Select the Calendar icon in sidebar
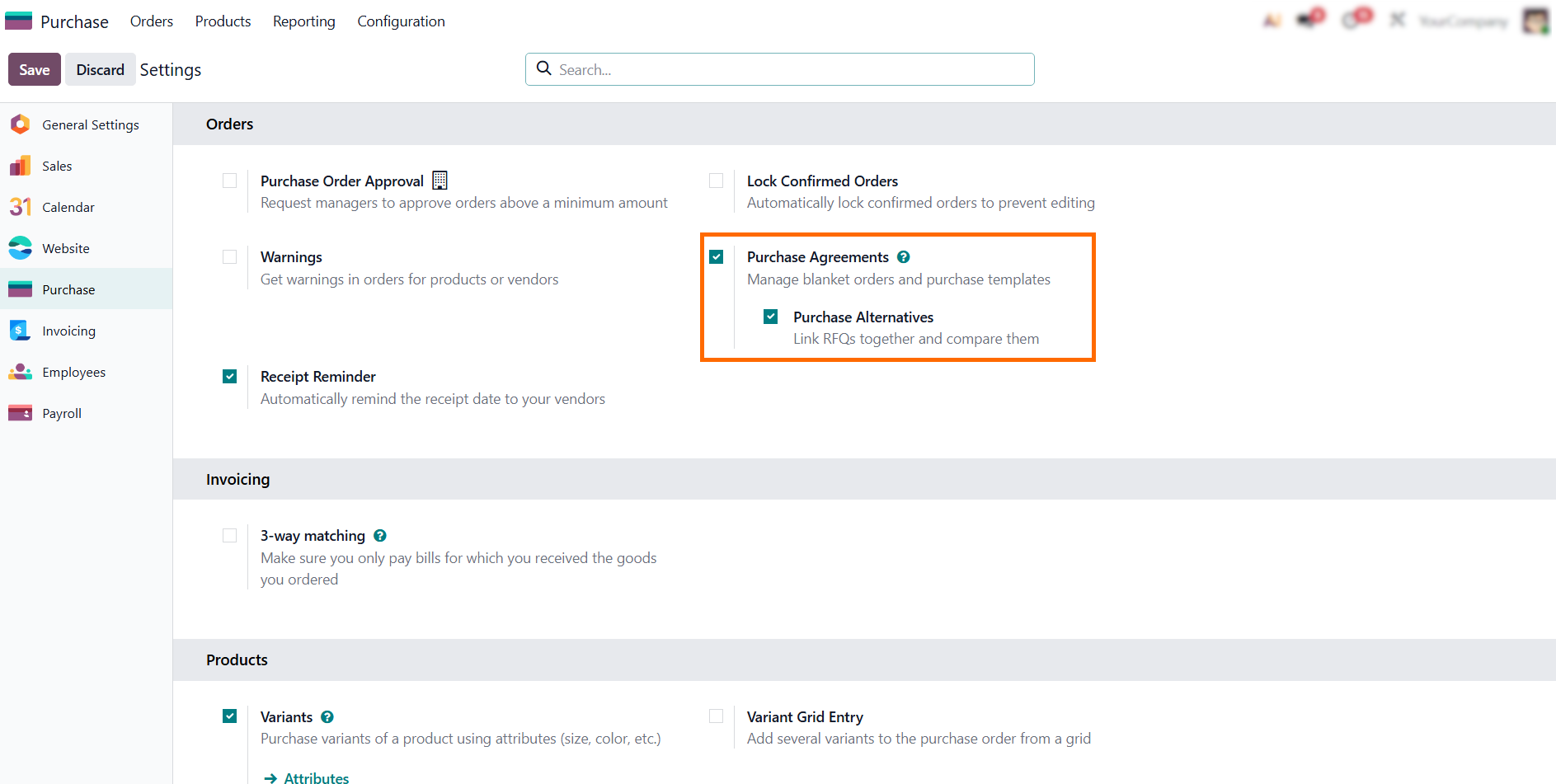This screenshot has width=1556, height=784. click(x=20, y=207)
